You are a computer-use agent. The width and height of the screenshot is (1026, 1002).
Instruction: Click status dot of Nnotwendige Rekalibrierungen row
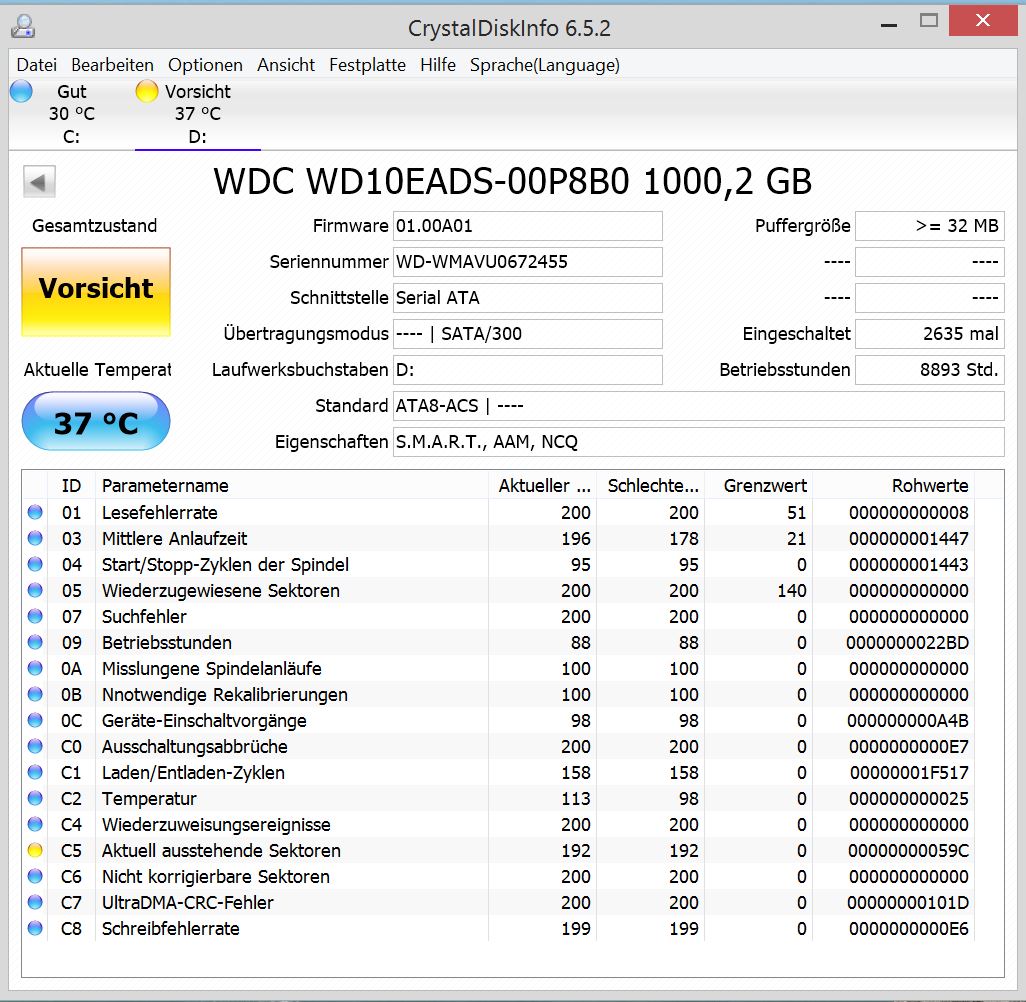[x=35, y=694]
